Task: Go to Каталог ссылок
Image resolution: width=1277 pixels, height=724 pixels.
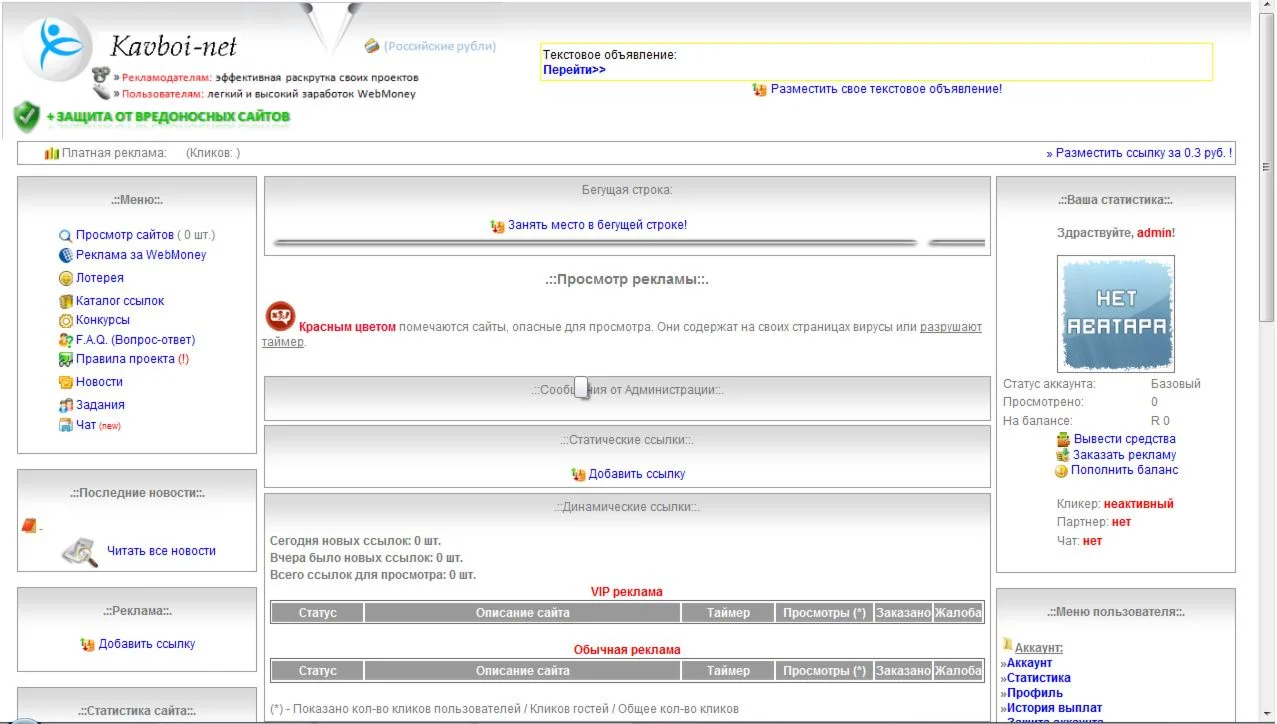Action: pos(120,301)
